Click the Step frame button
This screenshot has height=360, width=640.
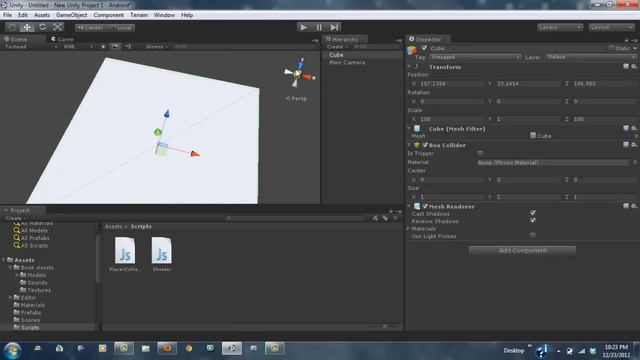tap(334, 27)
